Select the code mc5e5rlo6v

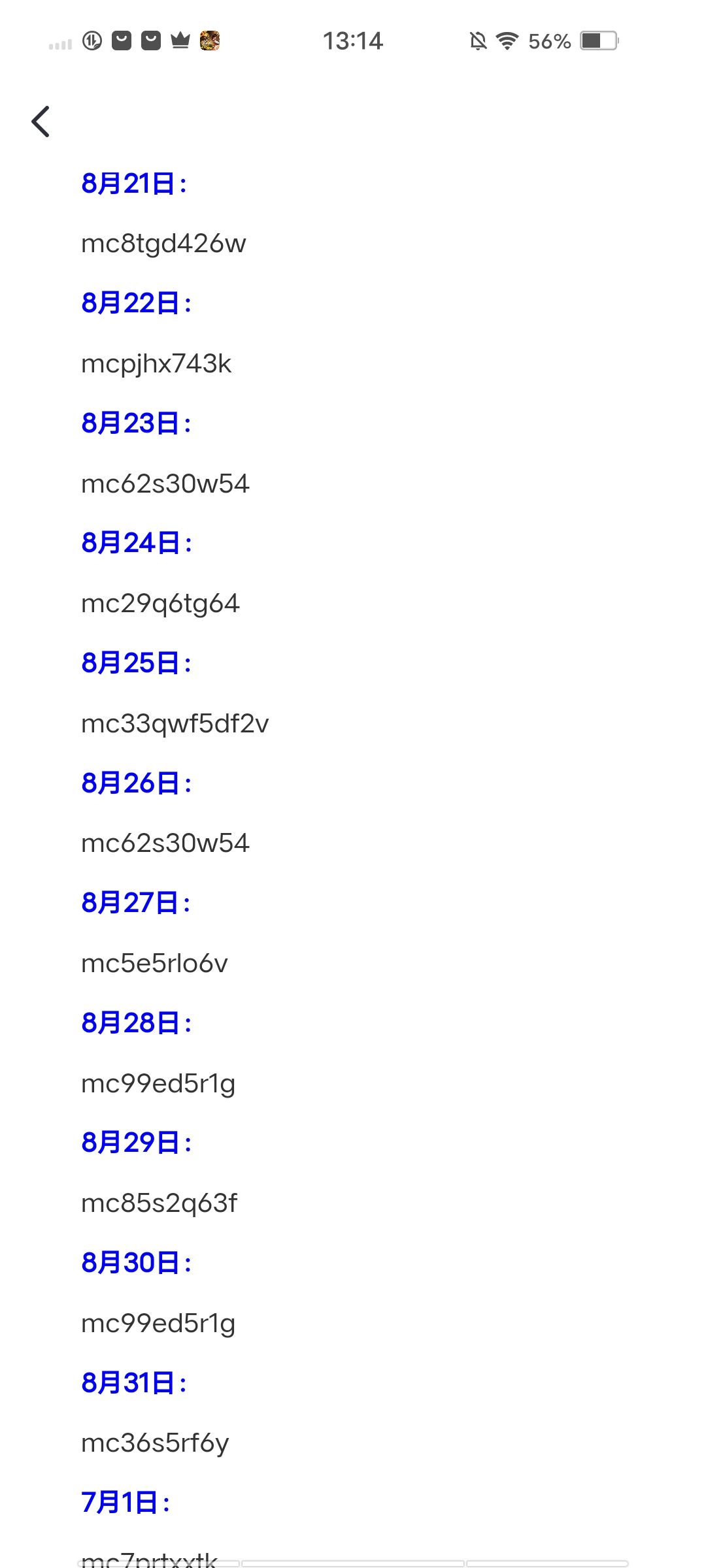154,964
